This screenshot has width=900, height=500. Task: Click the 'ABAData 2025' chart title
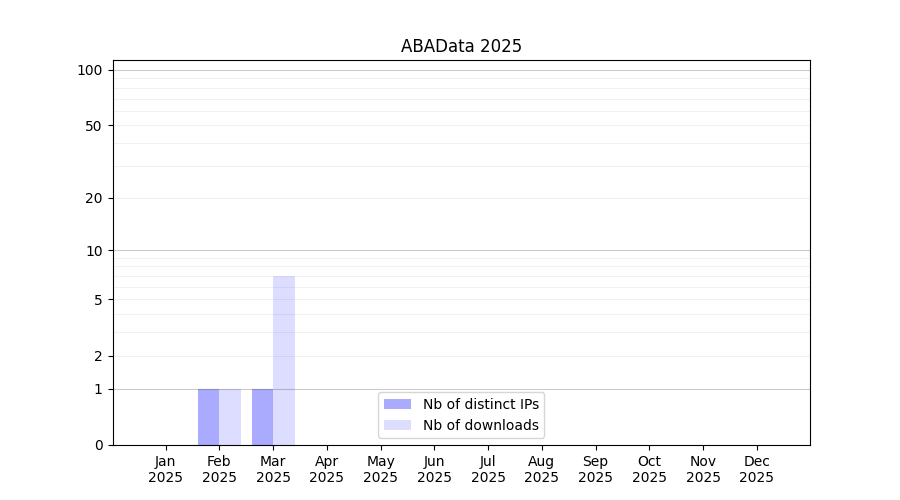click(x=461, y=46)
